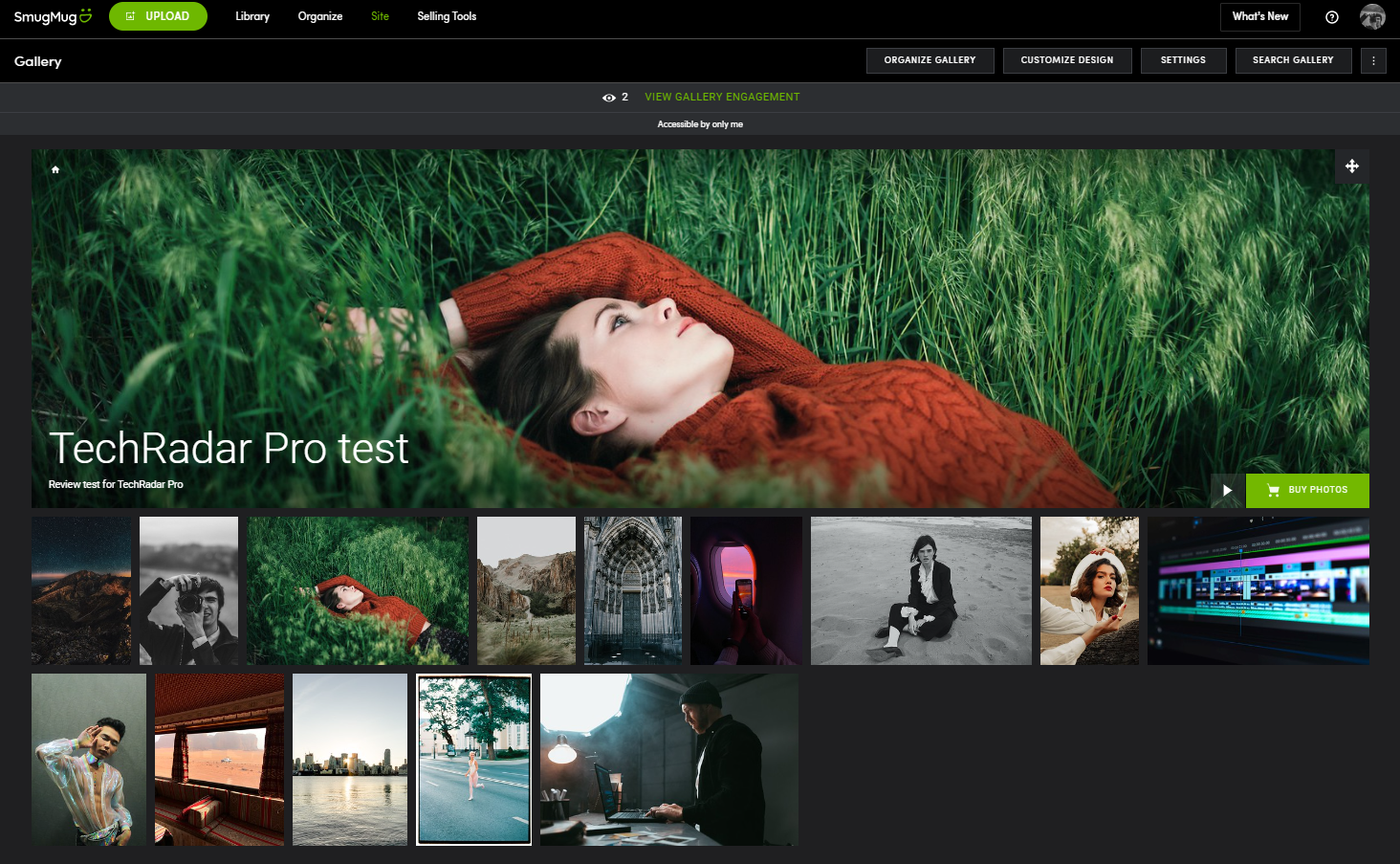Click the move/reposition icon on the cover photo

tap(1351, 166)
